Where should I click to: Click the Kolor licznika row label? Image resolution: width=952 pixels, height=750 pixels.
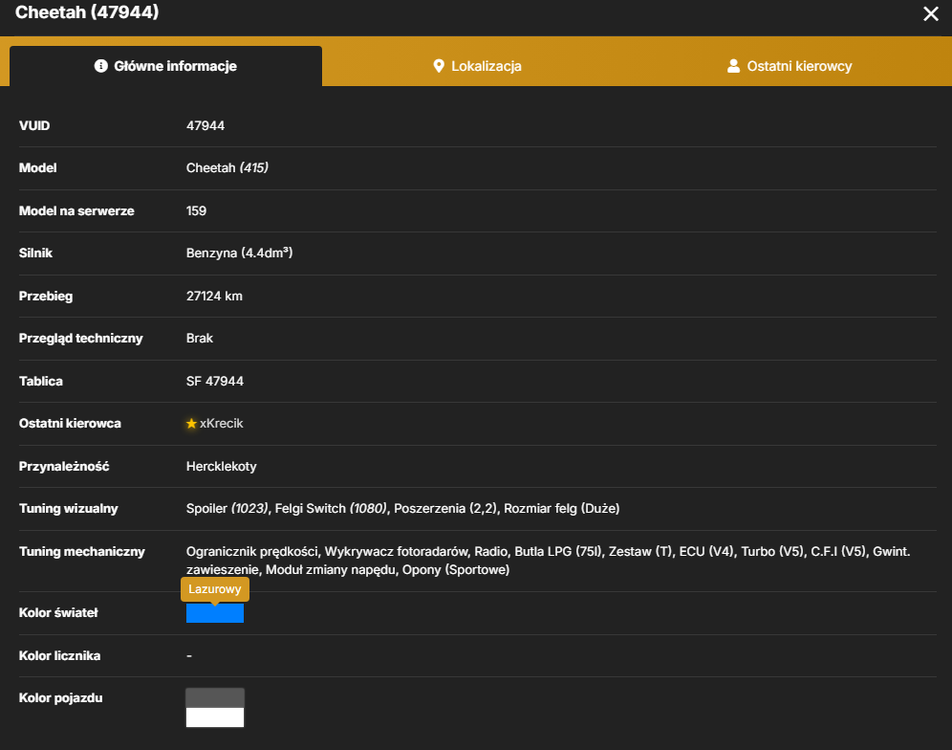tap(60, 656)
